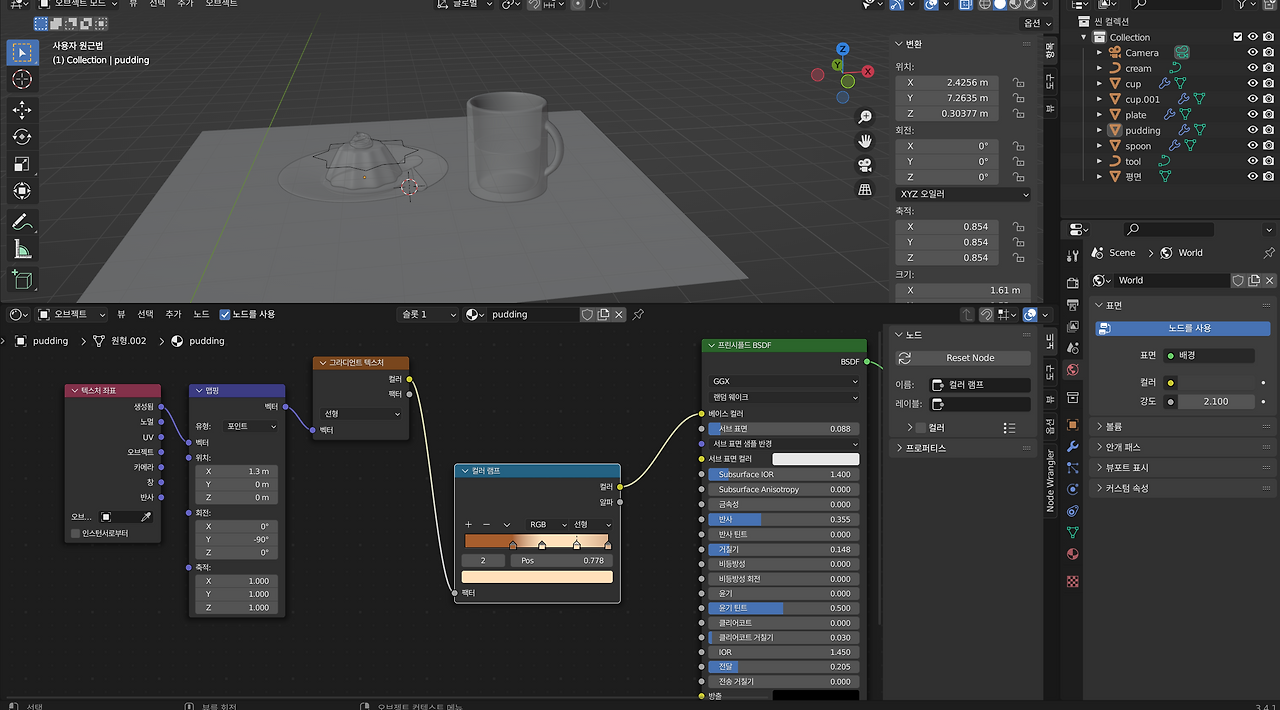Collapse the Collection tree in outliner
1280x710 pixels.
1084,37
